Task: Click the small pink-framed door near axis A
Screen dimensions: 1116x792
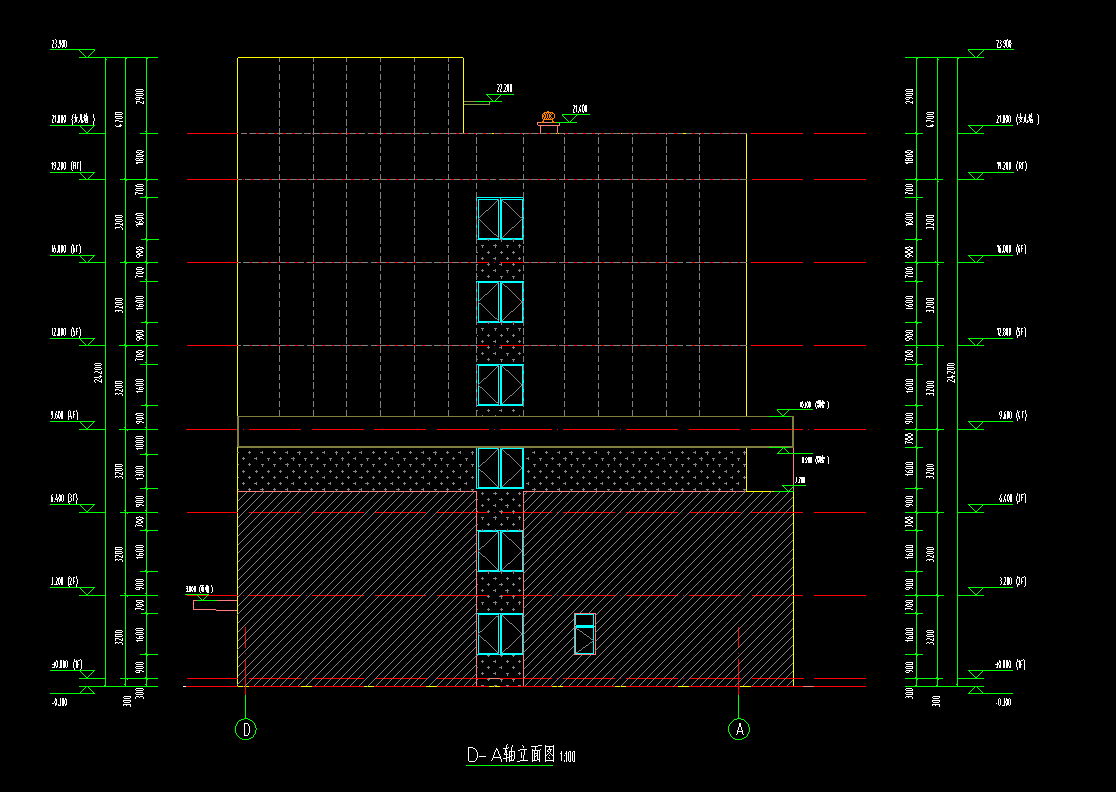Action: pos(585,634)
